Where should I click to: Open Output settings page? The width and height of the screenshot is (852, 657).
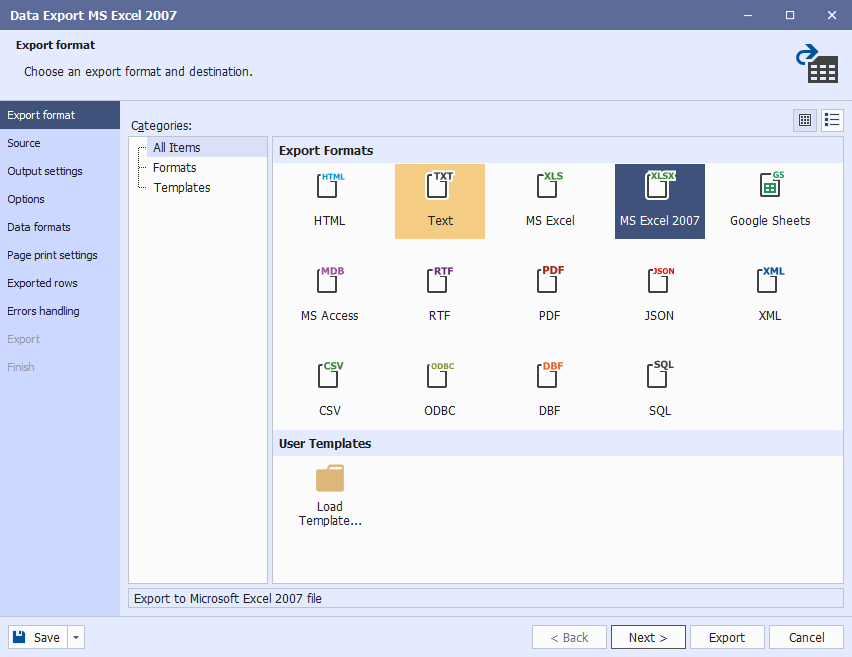60,171
